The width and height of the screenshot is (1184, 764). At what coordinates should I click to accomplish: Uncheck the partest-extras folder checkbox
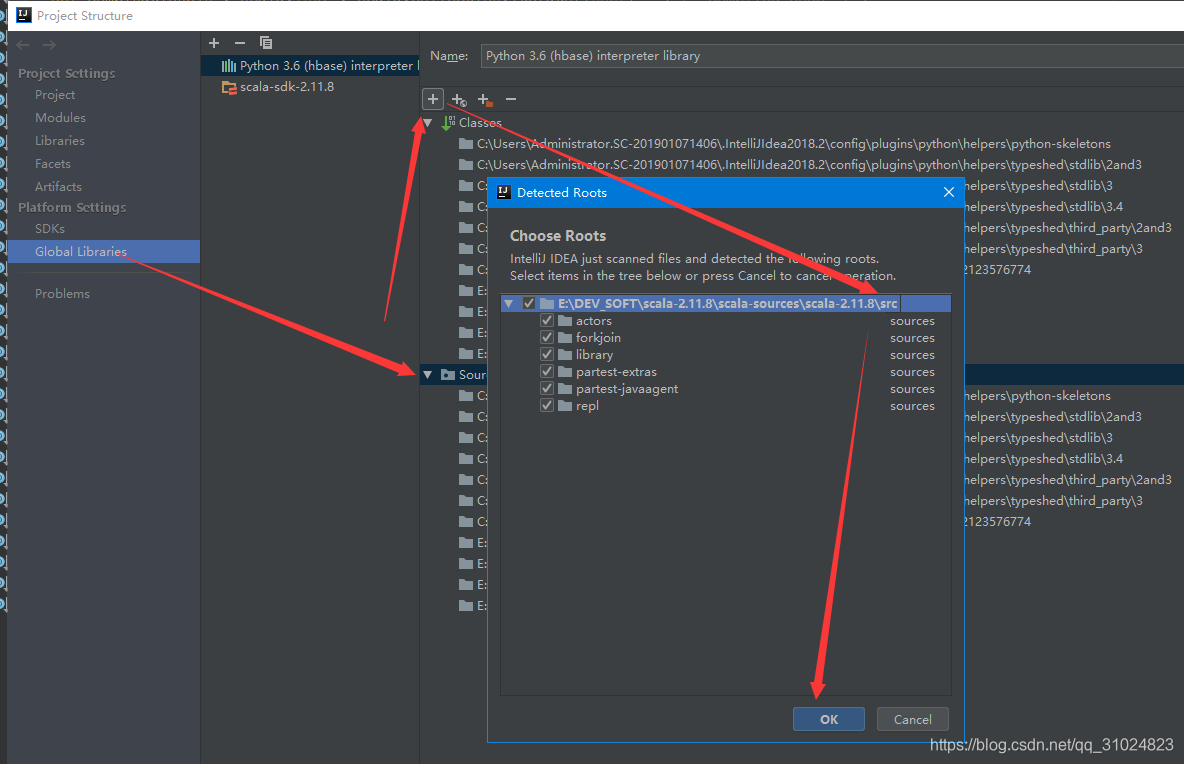click(547, 371)
